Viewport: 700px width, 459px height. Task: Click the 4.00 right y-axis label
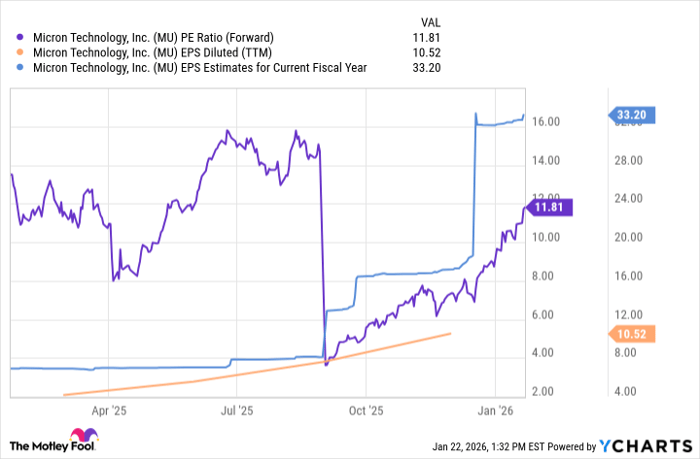pos(625,392)
